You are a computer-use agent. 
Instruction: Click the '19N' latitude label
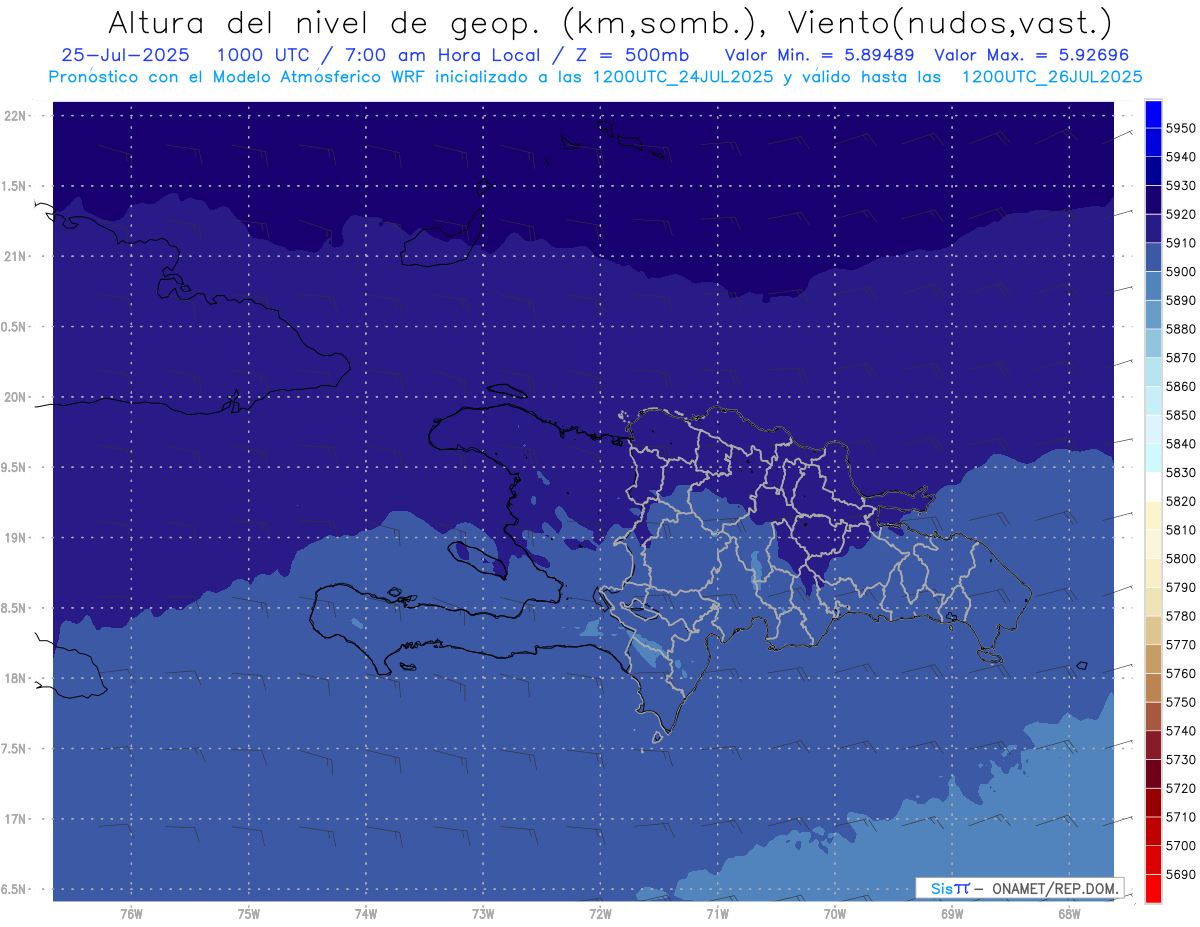(15, 538)
